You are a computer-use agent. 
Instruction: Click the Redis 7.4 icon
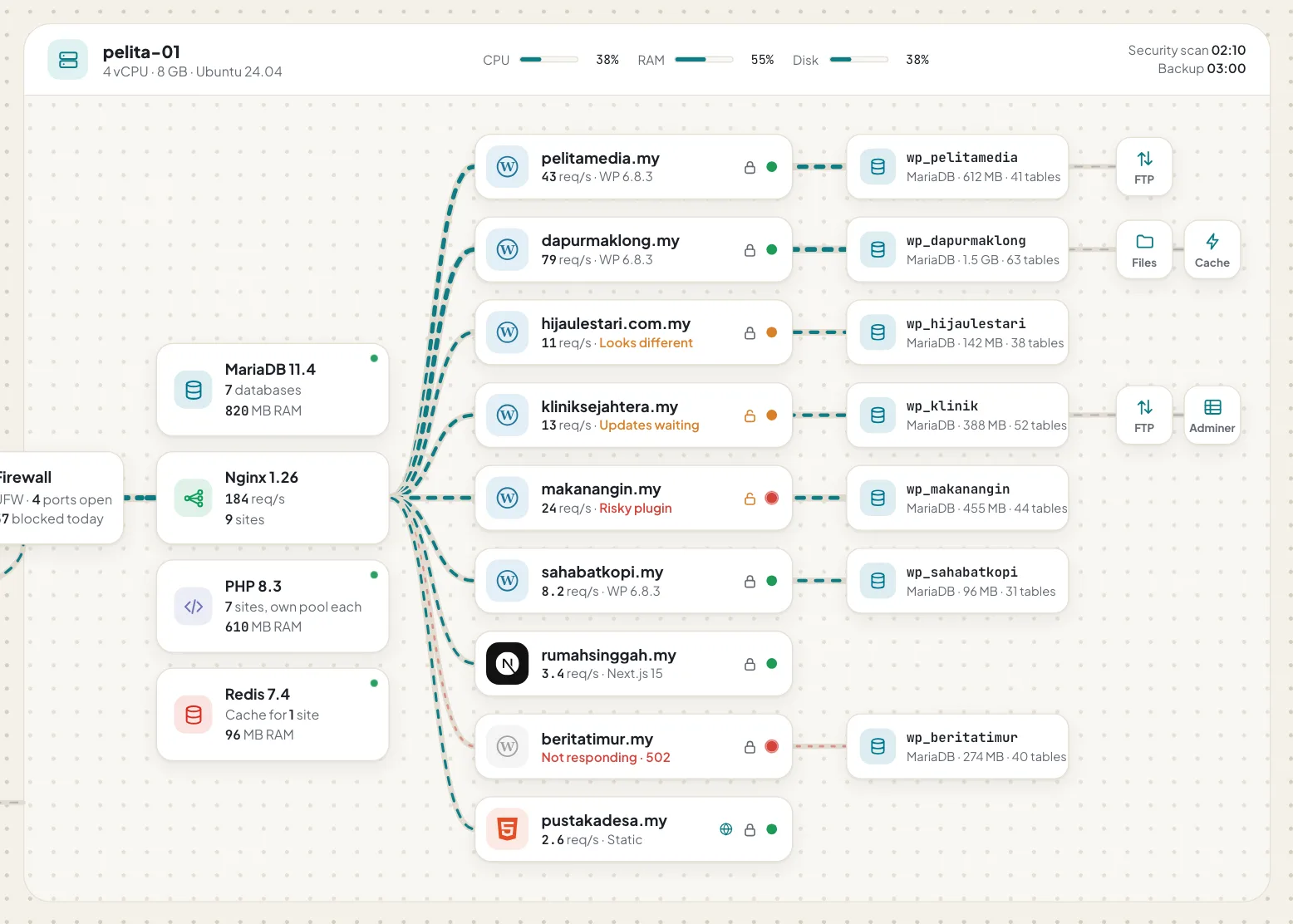point(194,715)
